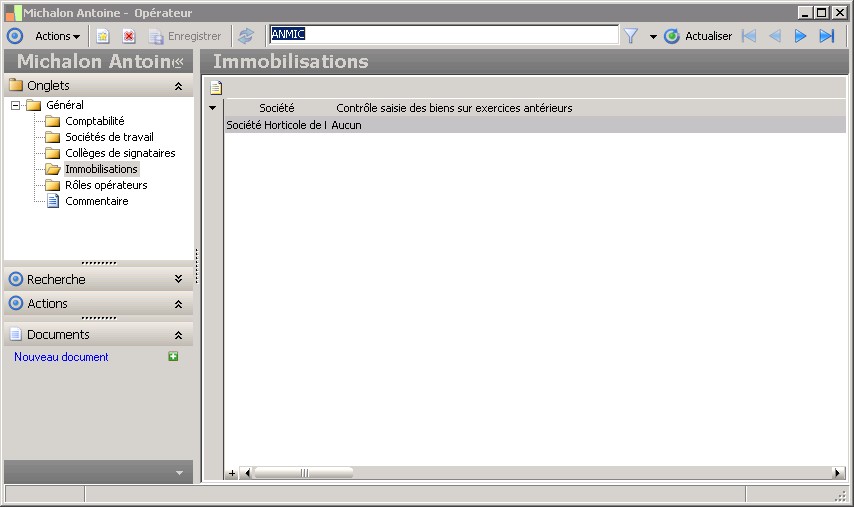Click the filter funnel icon
Image resolution: width=854 pixels, height=507 pixels.
point(631,36)
